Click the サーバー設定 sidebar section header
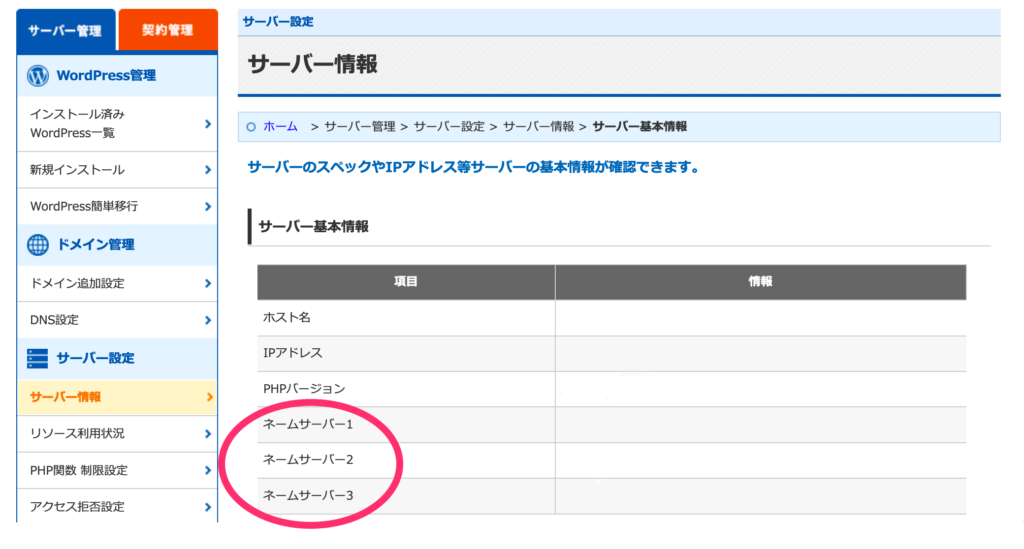1024x549 pixels. pos(118,358)
